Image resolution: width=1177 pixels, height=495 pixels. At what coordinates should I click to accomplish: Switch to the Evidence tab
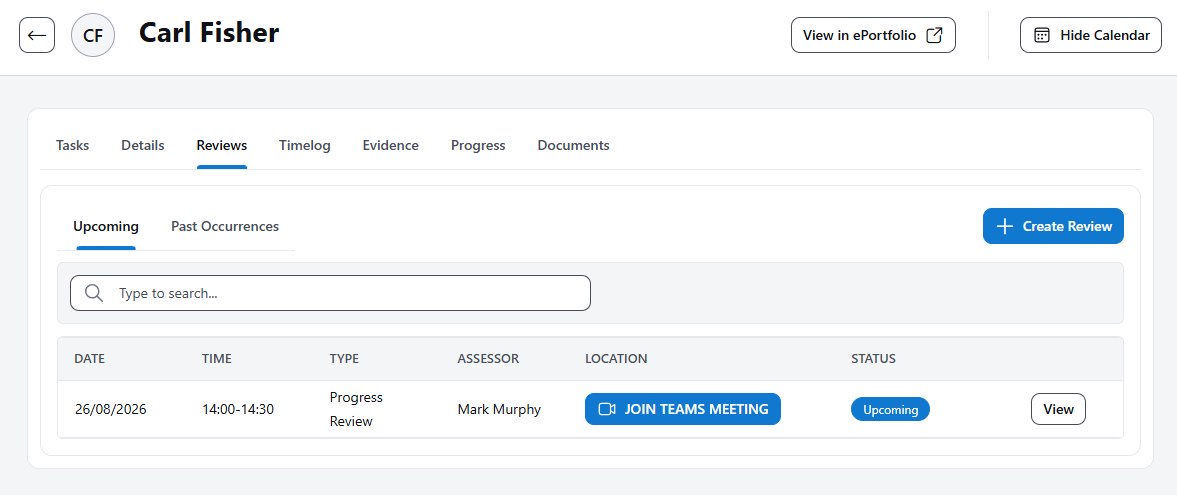point(390,146)
